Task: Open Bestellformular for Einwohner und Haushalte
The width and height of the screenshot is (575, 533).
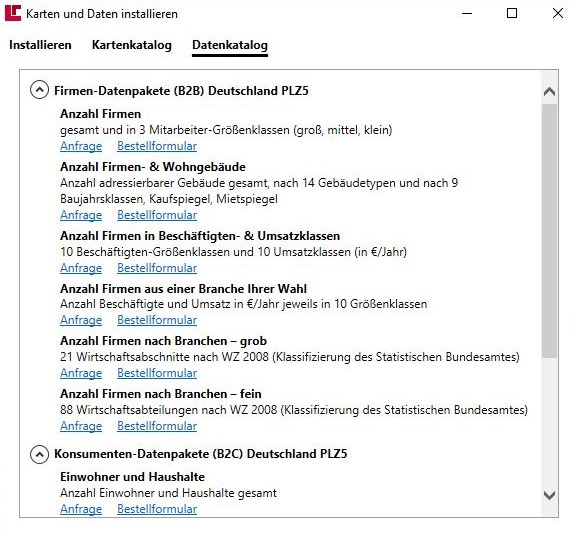Action: 157,509
